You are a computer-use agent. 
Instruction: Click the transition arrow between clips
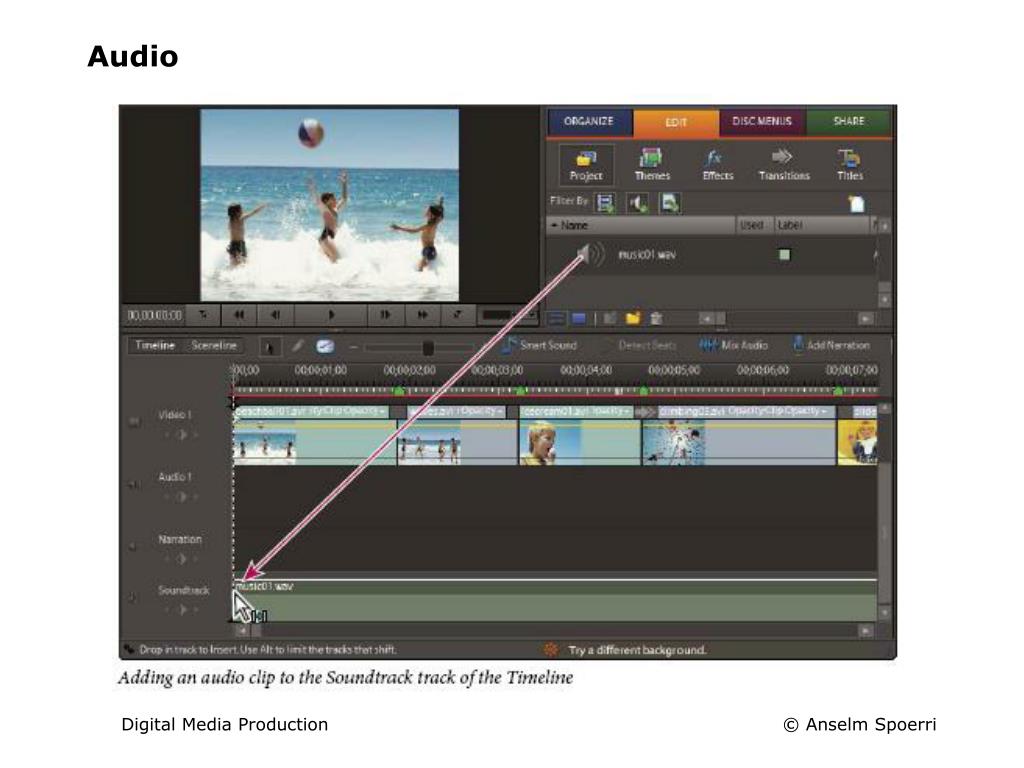tap(645, 412)
